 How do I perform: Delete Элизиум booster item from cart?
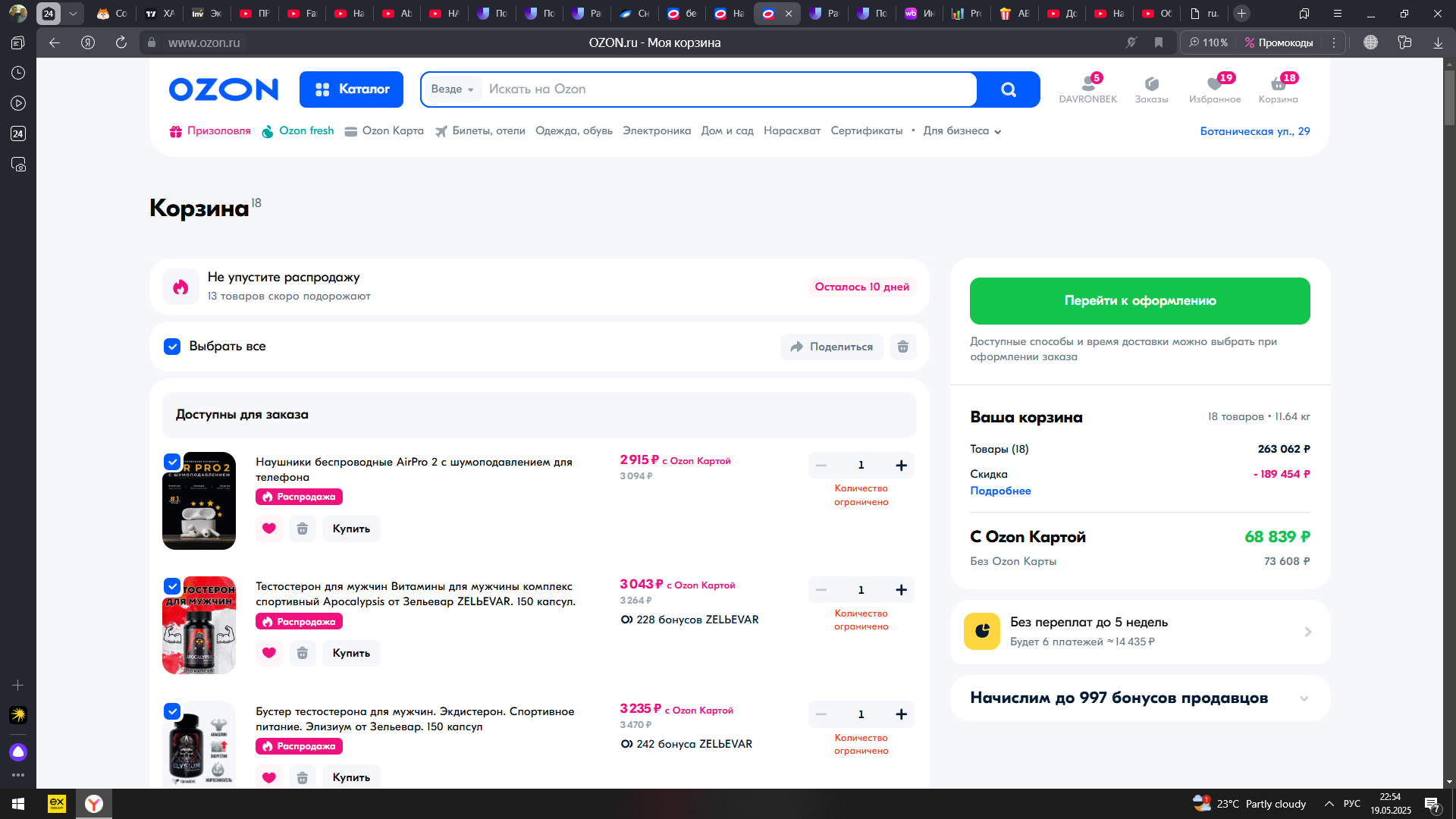(x=303, y=777)
